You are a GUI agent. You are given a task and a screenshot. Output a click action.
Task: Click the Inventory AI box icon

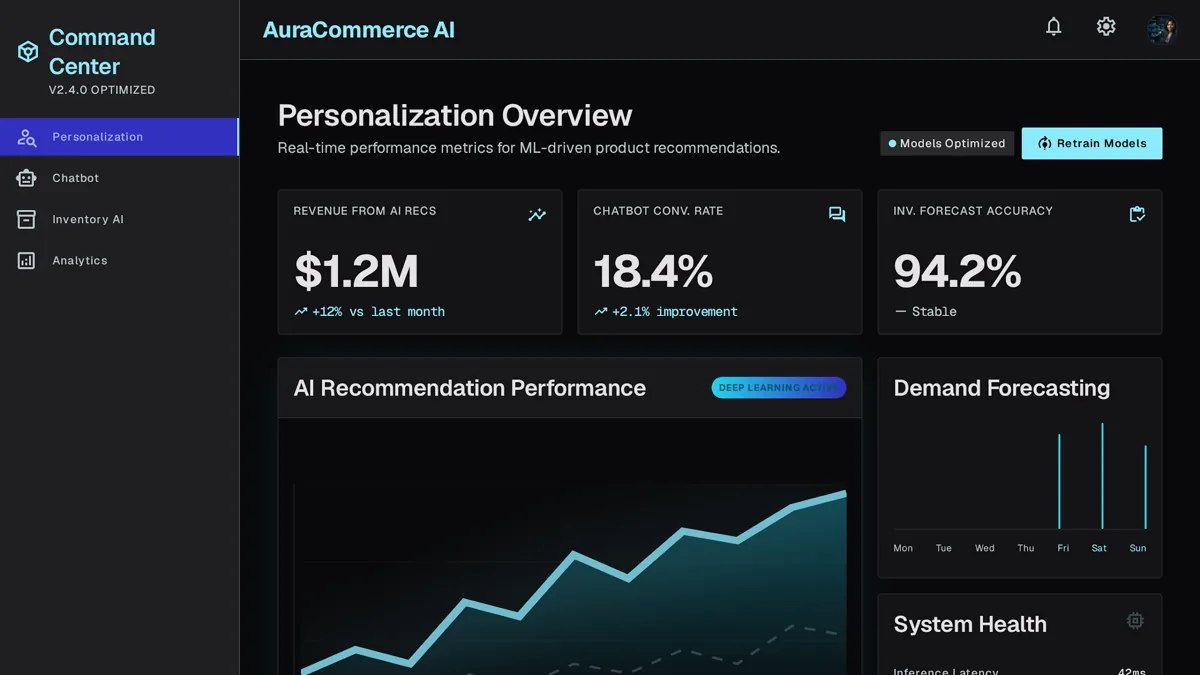[27, 219]
